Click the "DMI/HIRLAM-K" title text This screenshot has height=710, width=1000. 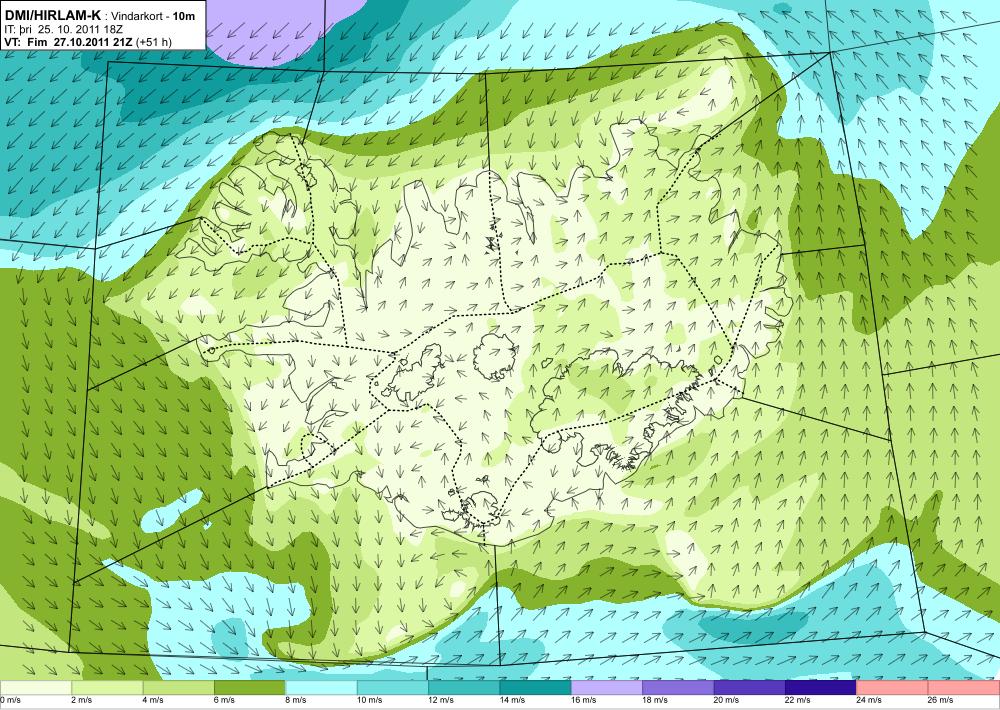pos(52,16)
